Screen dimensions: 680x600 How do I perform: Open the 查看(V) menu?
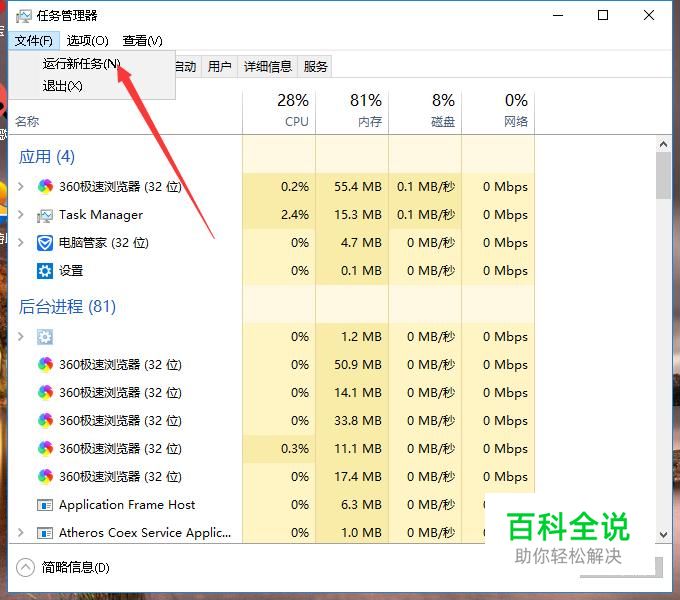(x=142, y=41)
